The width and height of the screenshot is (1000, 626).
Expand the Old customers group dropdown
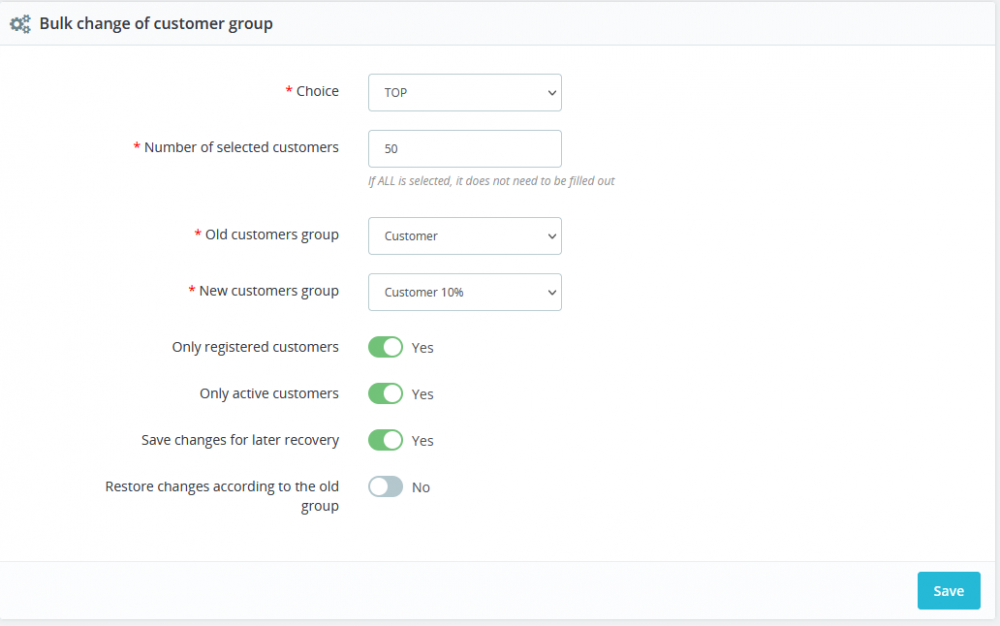(465, 236)
